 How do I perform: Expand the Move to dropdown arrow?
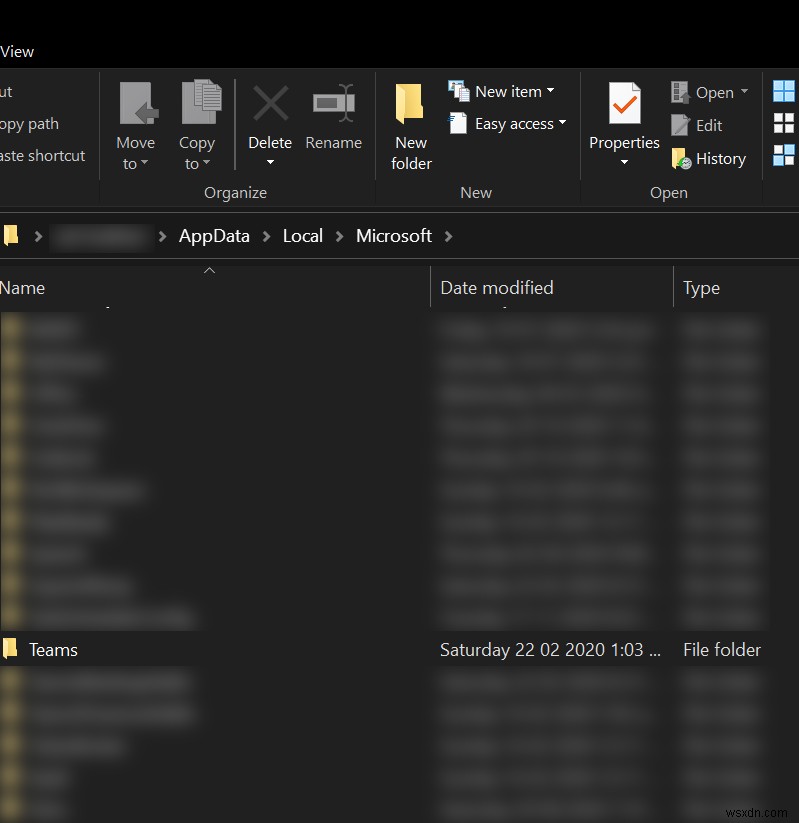click(144, 162)
